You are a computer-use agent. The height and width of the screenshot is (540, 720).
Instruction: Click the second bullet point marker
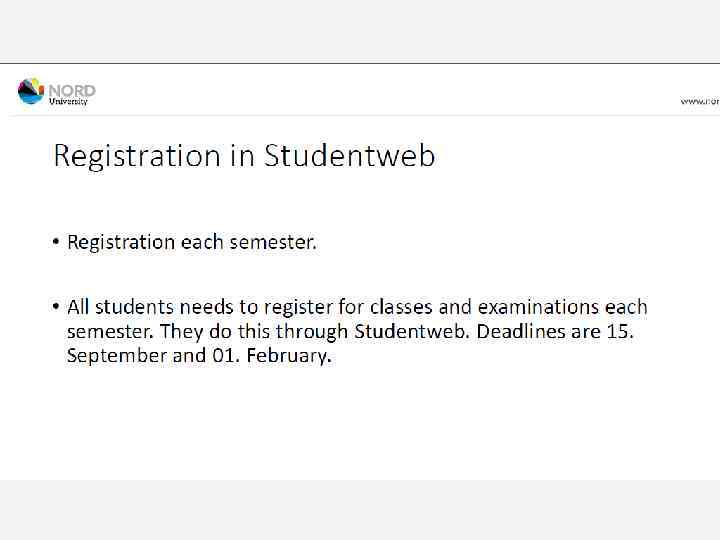pos(57,308)
